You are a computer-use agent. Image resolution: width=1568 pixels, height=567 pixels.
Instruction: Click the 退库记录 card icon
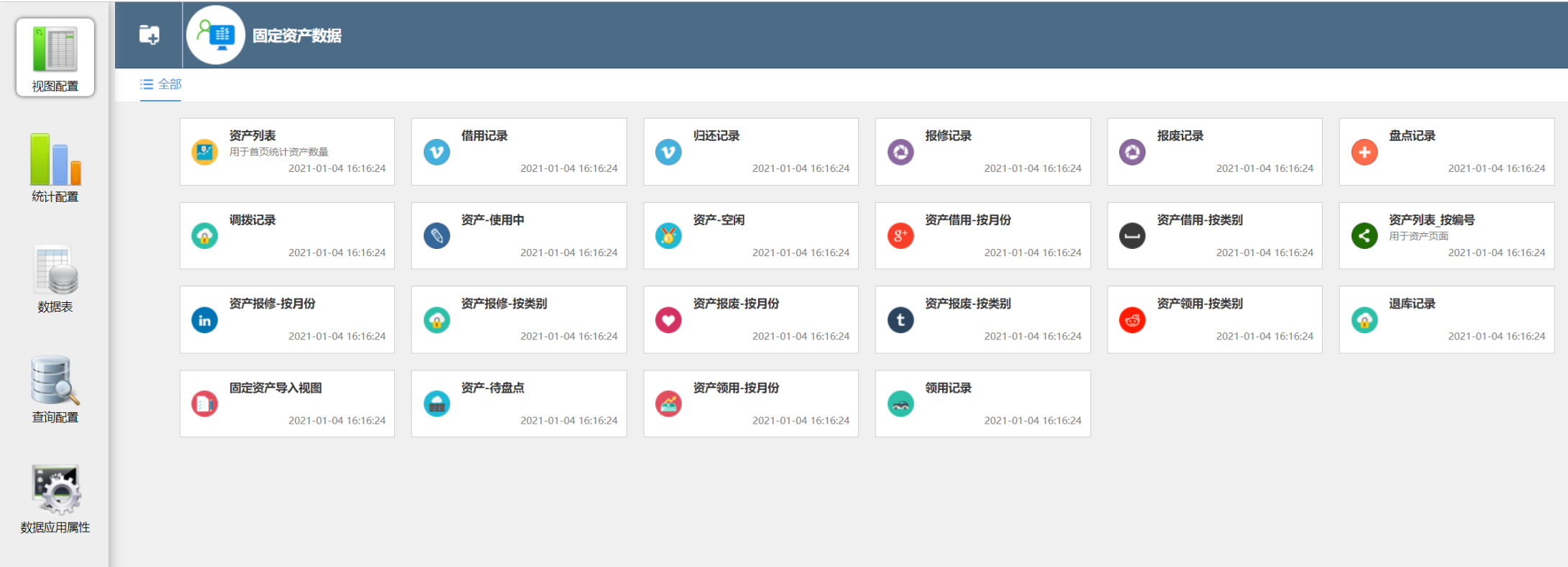click(x=1364, y=320)
